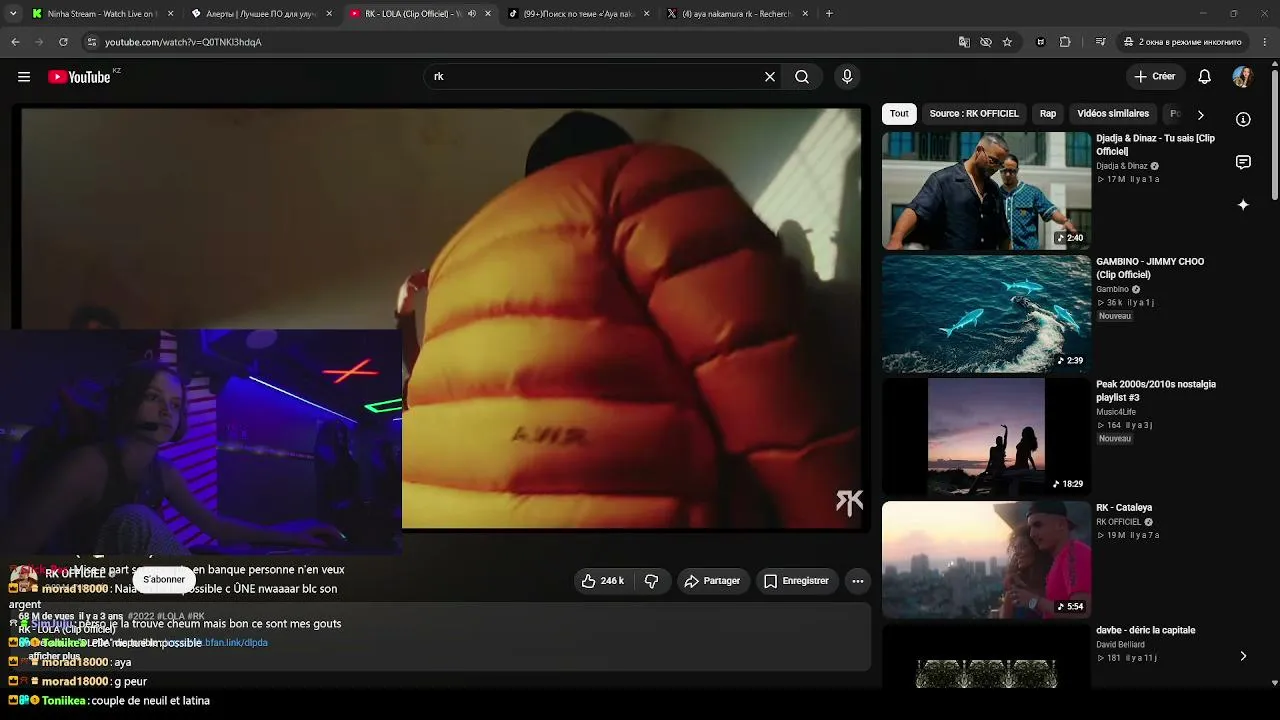Open the tab search dropdown arrow
Viewport: 1280px width, 720px height.
13,14
